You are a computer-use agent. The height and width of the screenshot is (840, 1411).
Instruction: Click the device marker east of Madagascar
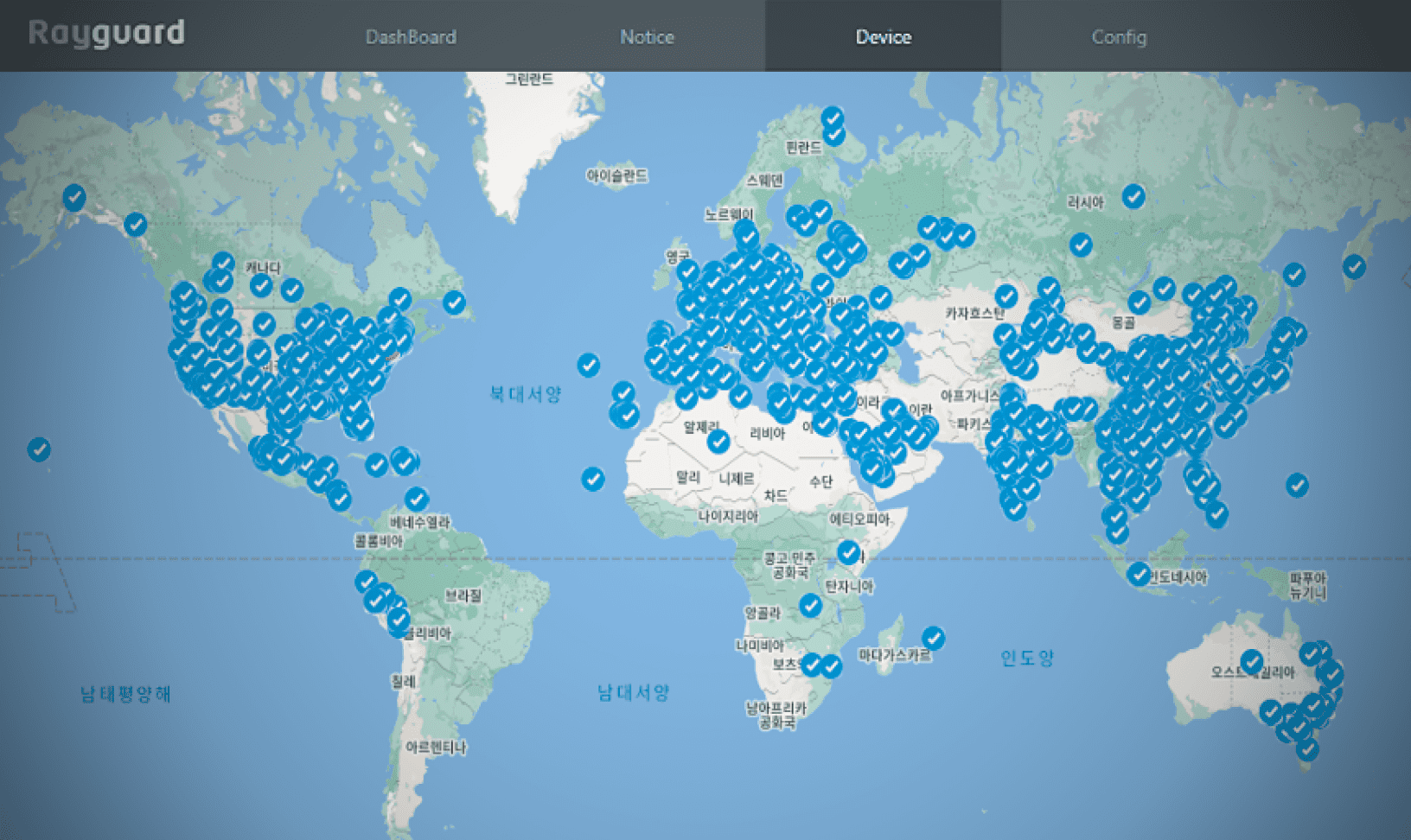[933, 638]
